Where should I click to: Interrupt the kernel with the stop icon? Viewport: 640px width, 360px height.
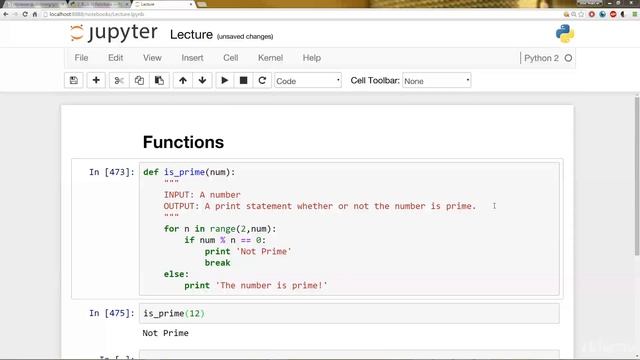pos(243,80)
